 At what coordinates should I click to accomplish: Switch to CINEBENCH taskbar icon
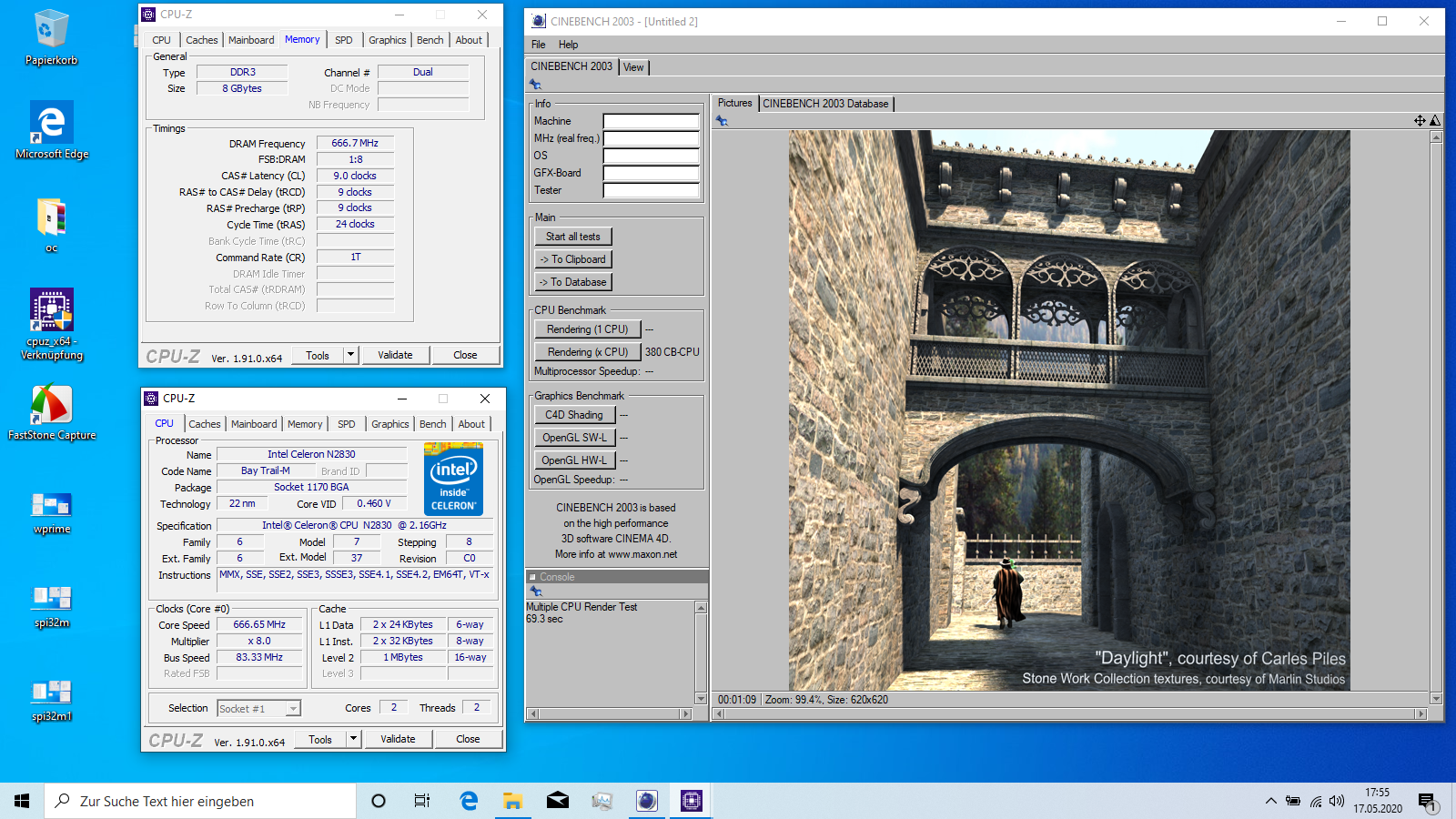tap(646, 801)
